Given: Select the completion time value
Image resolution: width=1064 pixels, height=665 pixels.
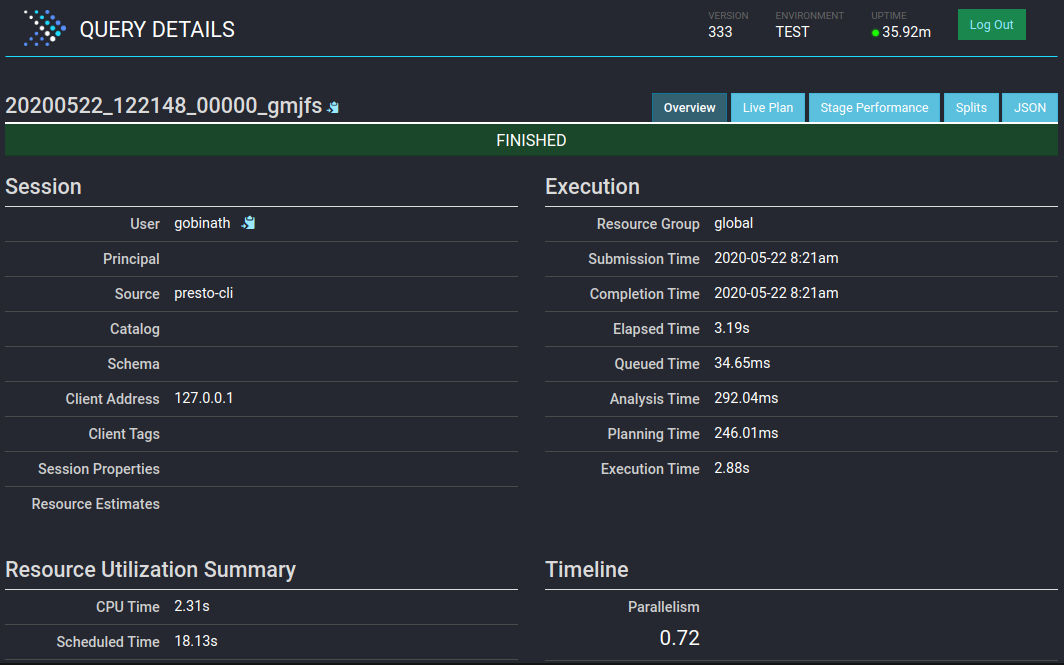Looking at the screenshot, I should point(776,293).
